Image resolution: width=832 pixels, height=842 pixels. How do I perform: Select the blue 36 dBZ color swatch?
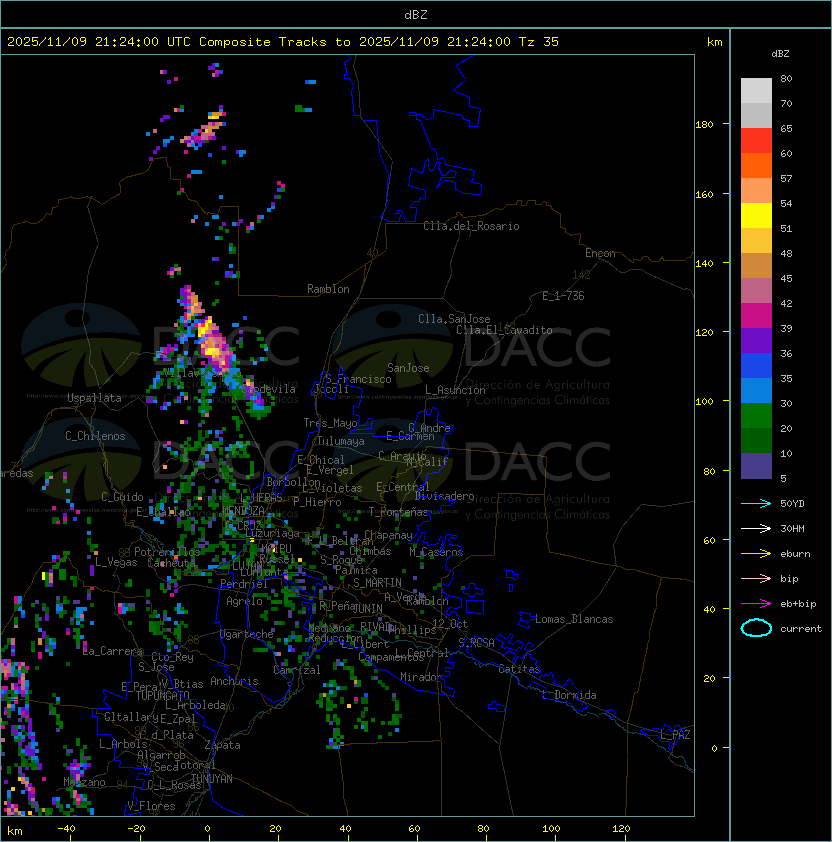point(756,366)
